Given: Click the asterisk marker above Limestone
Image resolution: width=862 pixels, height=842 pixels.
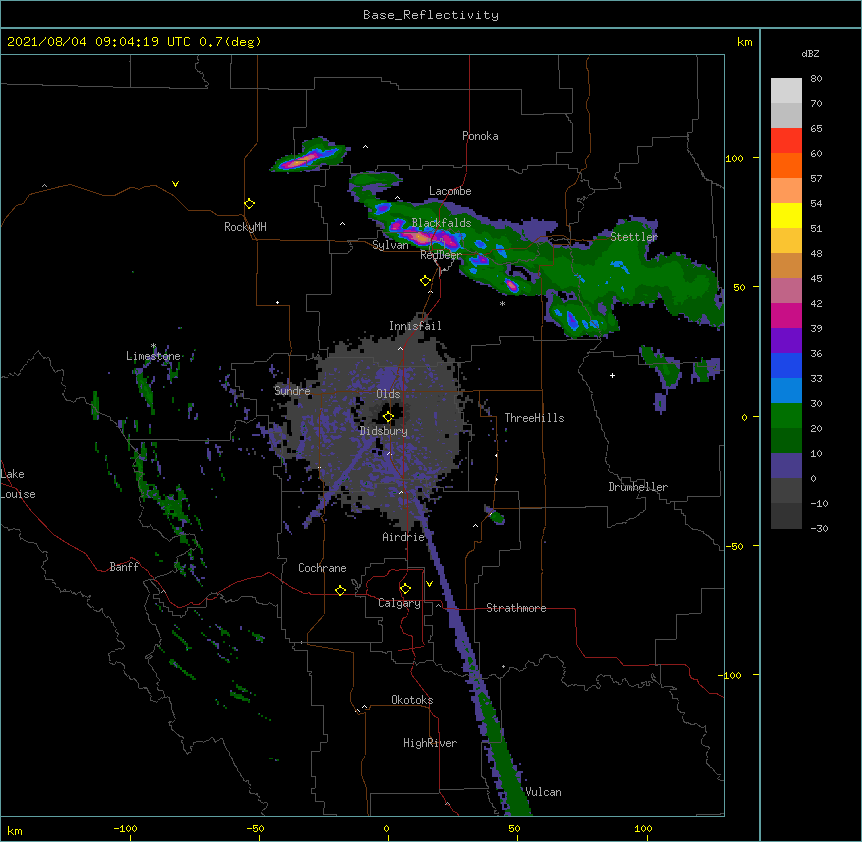Looking at the screenshot, I should (153, 346).
